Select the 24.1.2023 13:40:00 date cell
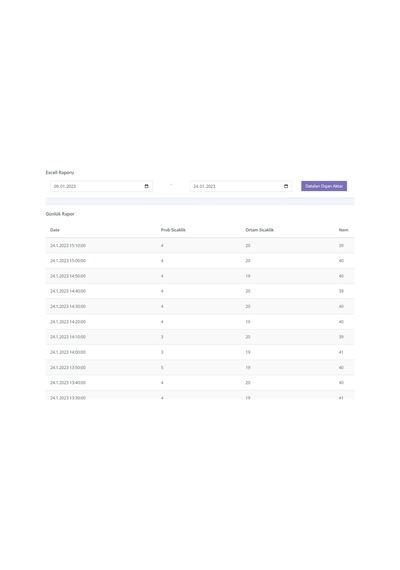Screen dimensions: 400x570 coord(68,383)
